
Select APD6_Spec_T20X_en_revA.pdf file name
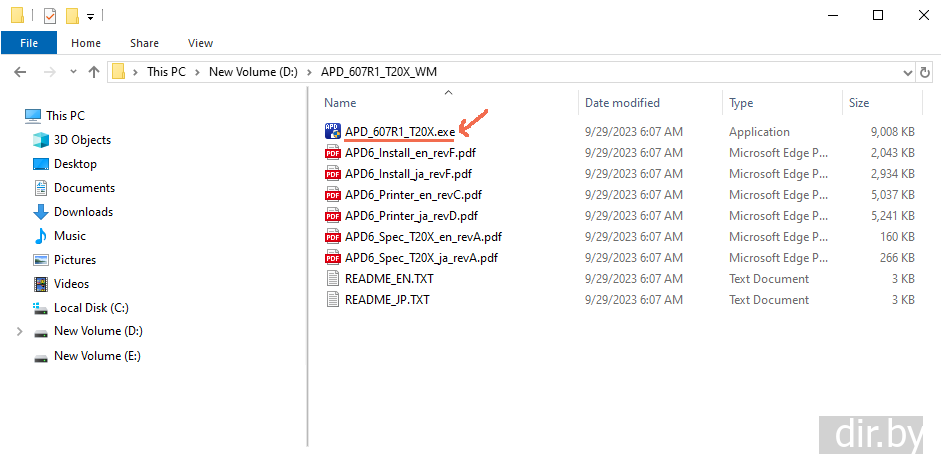[423, 237]
